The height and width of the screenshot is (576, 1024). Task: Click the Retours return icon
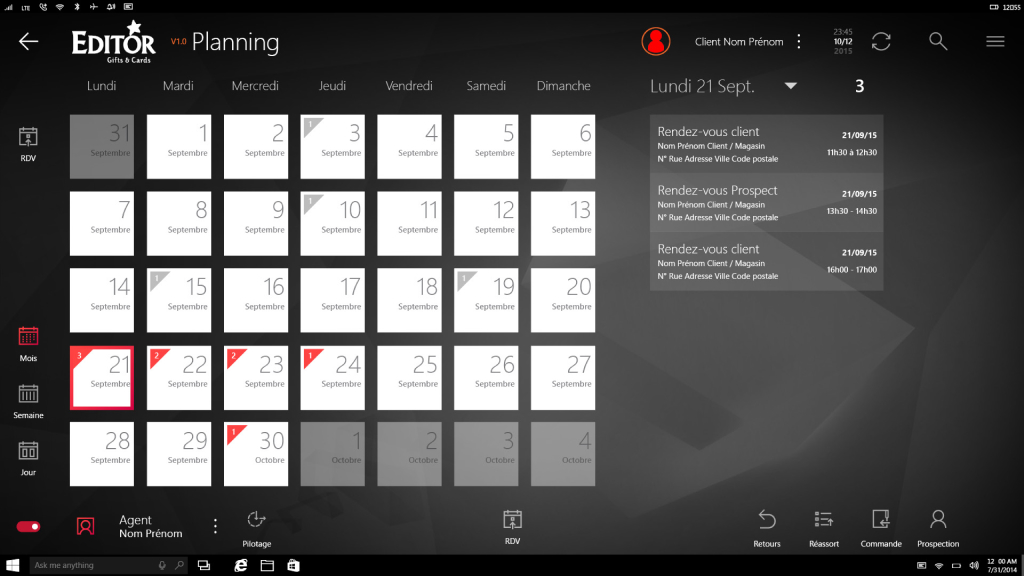click(x=767, y=520)
